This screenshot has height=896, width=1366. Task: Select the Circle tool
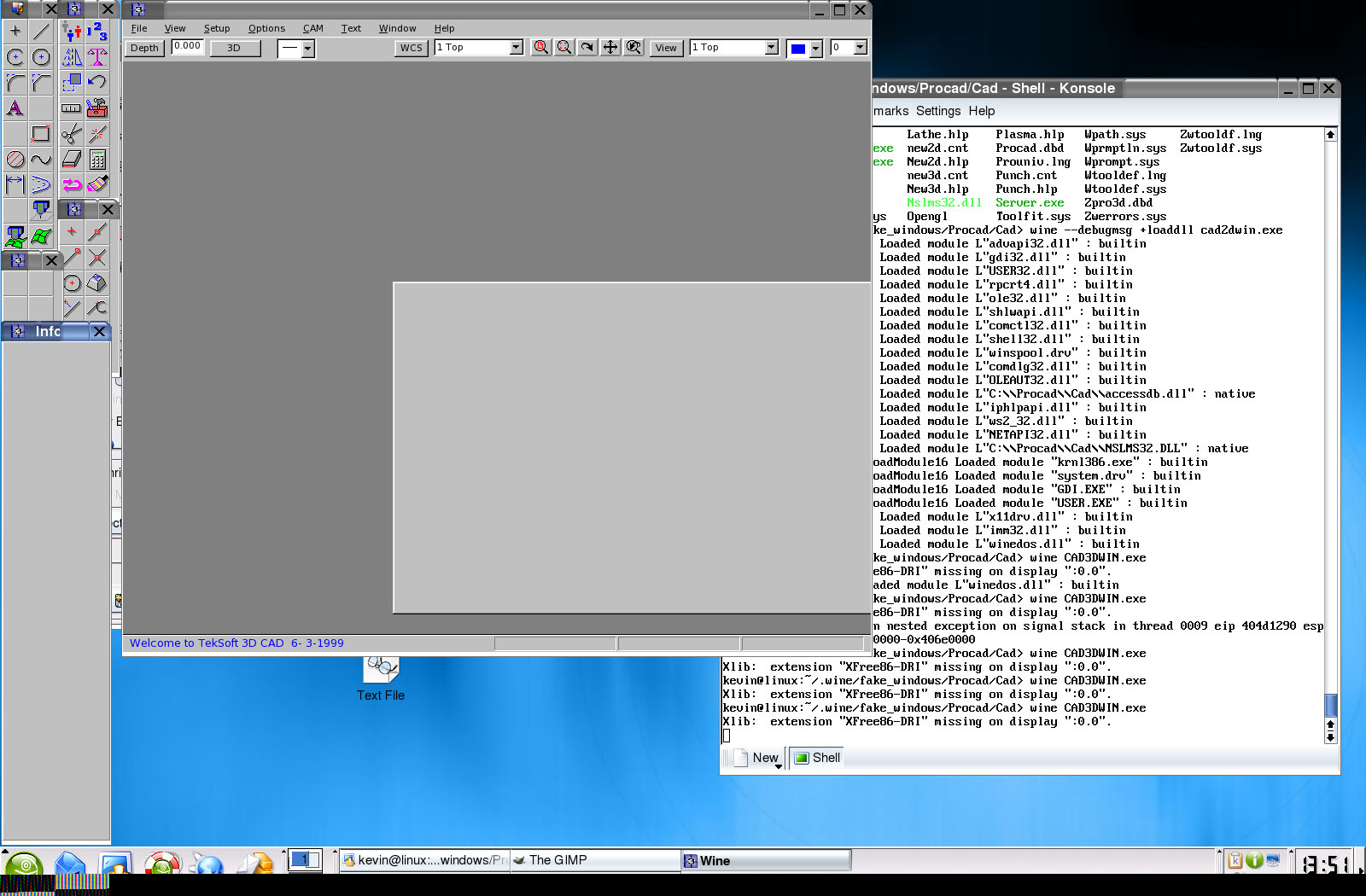coord(41,57)
